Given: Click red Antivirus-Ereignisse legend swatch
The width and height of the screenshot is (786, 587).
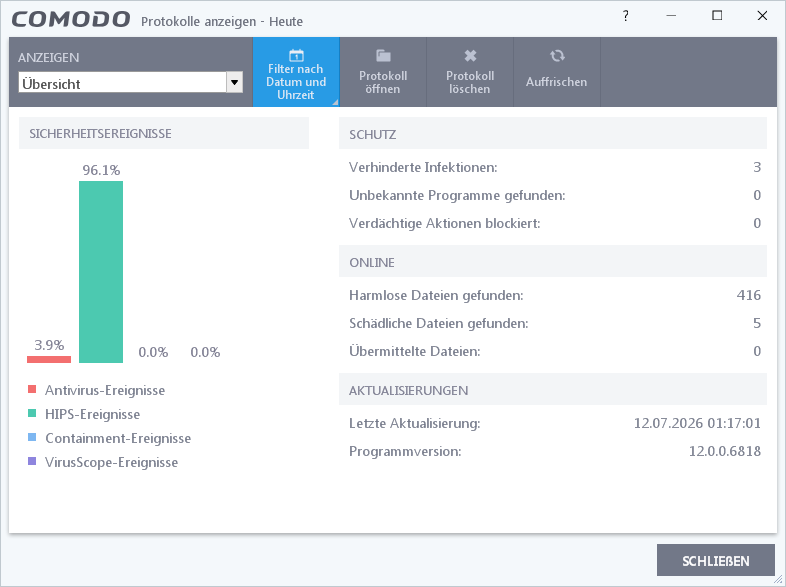Looking at the screenshot, I should coord(32,389).
